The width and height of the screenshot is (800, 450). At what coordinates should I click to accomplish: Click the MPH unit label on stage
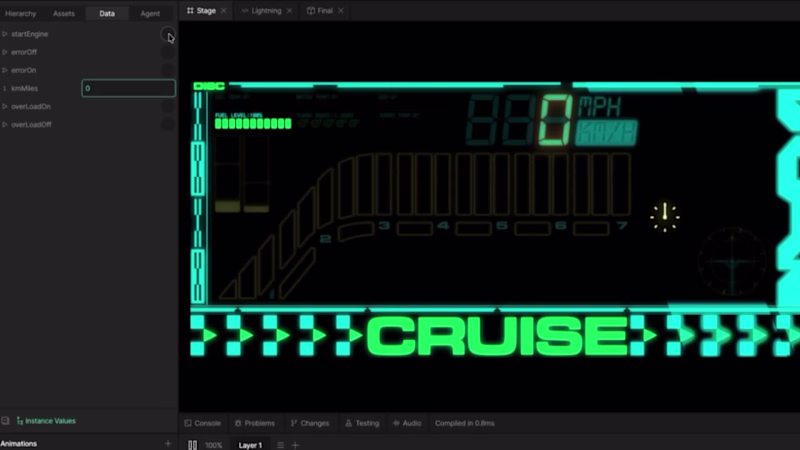(x=599, y=107)
